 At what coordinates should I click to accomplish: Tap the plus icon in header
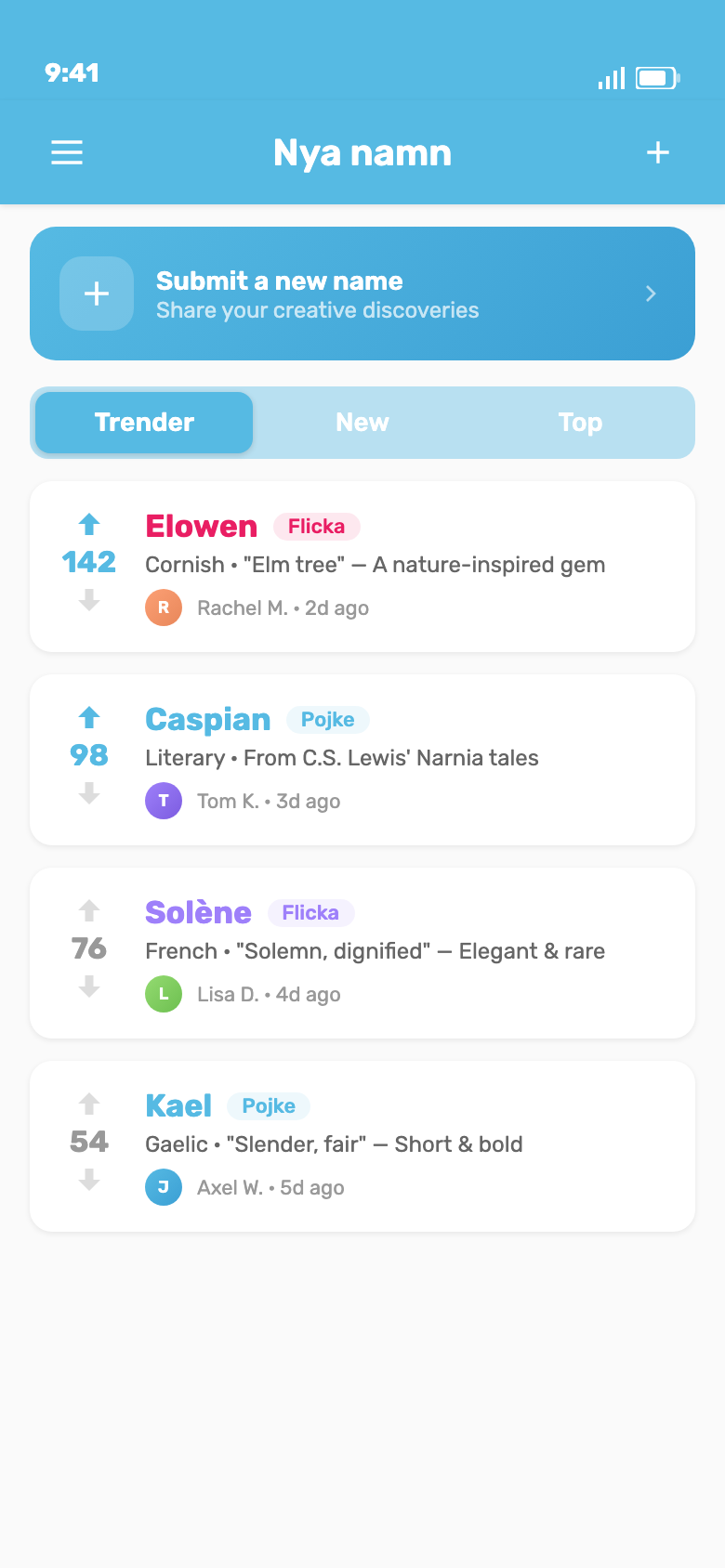(x=658, y=152)
